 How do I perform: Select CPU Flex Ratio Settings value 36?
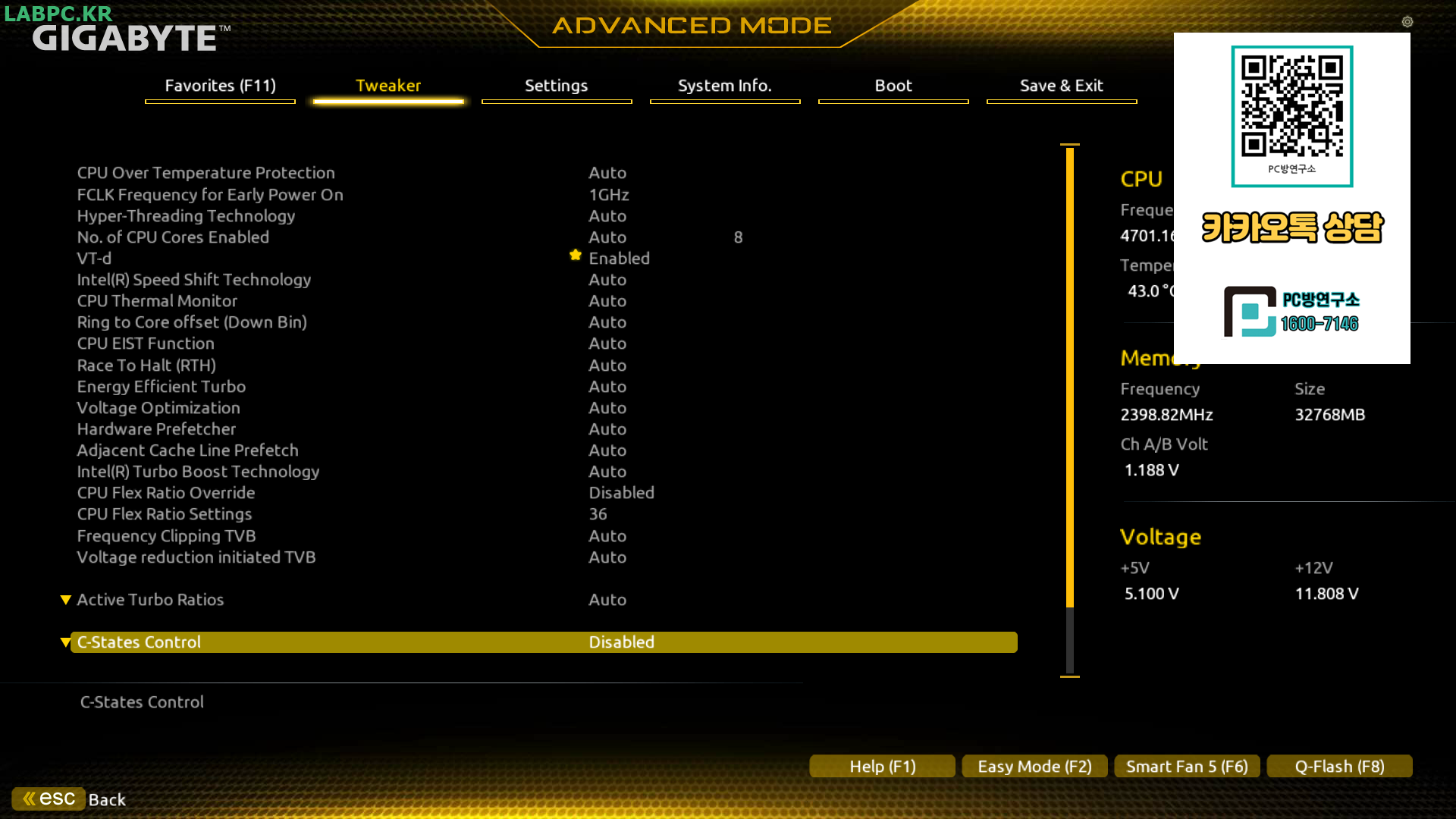598,514
